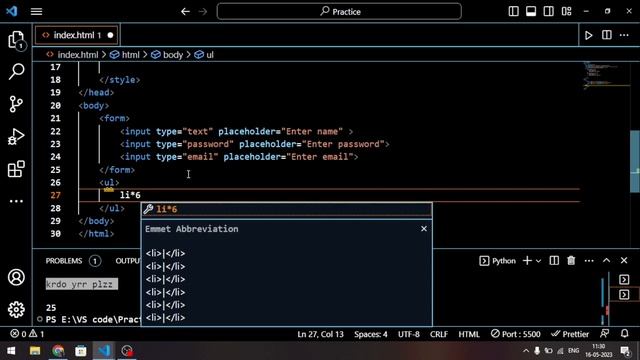Create a new terminal with plus
Viewport: 640px width, 360px height.
527,260
